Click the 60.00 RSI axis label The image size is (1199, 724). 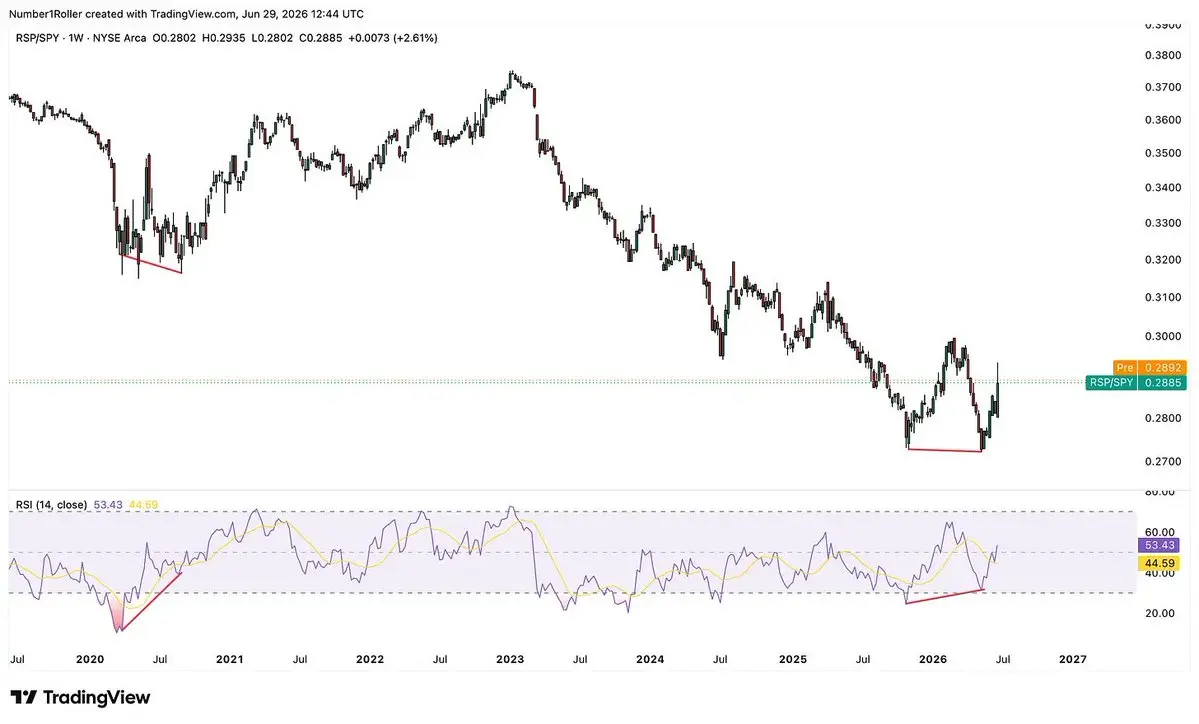click(1160, 532)
